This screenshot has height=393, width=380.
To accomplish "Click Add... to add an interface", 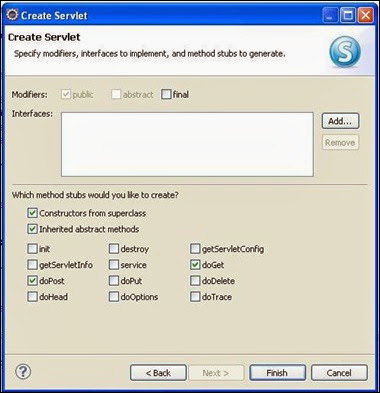I will (340, 121).
